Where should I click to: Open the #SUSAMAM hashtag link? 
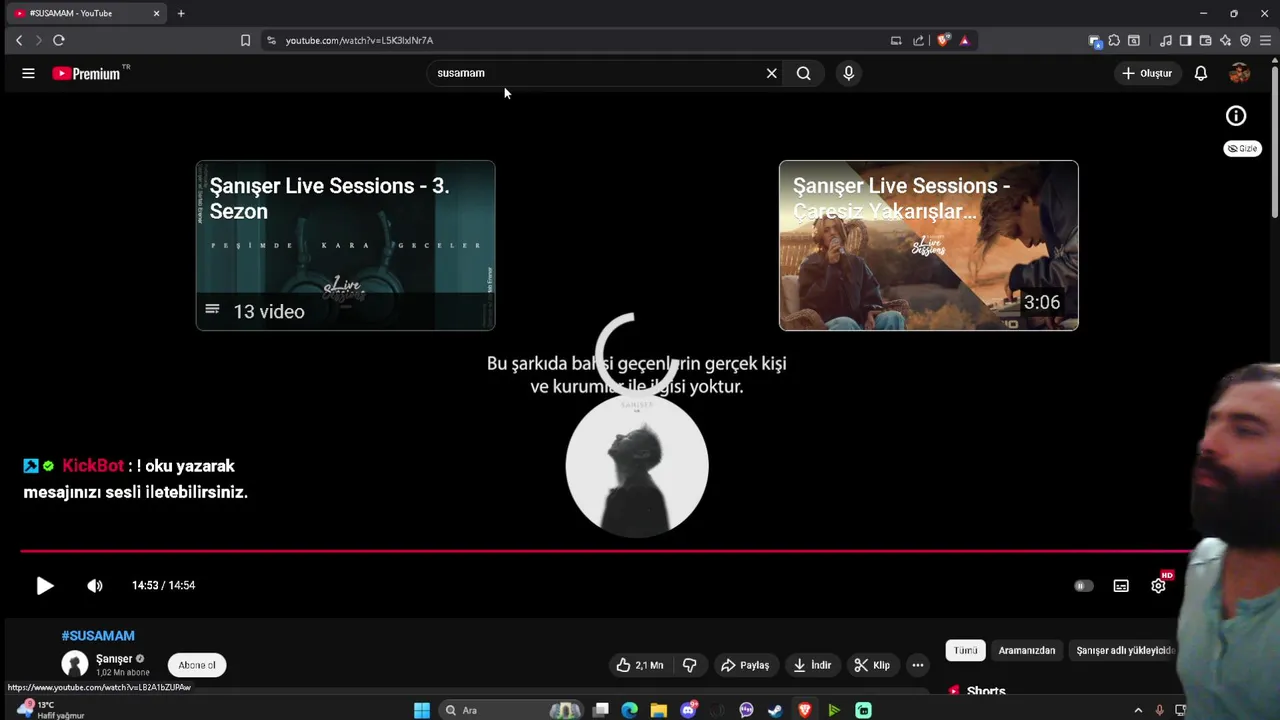(x=98, y=635)
